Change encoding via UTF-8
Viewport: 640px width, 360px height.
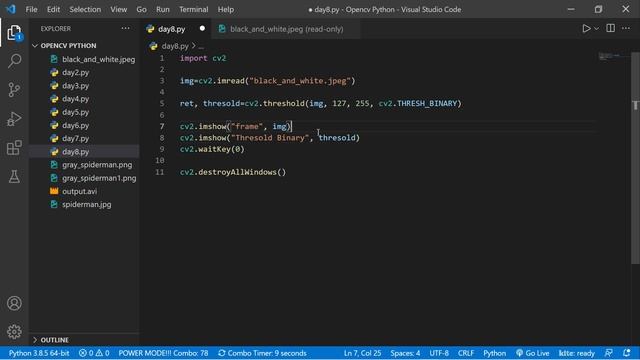(439, 353)
